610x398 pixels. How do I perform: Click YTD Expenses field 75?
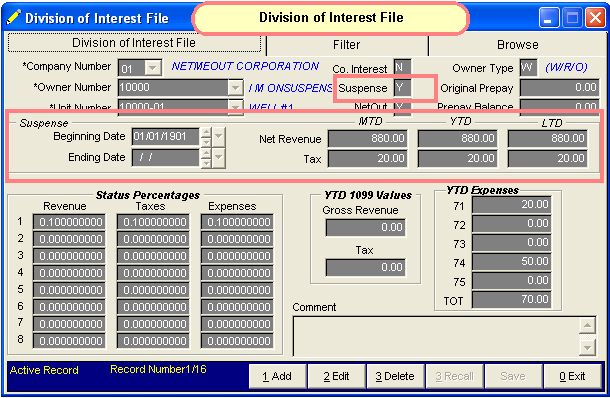pyautogui.click(x=512, y=281)
